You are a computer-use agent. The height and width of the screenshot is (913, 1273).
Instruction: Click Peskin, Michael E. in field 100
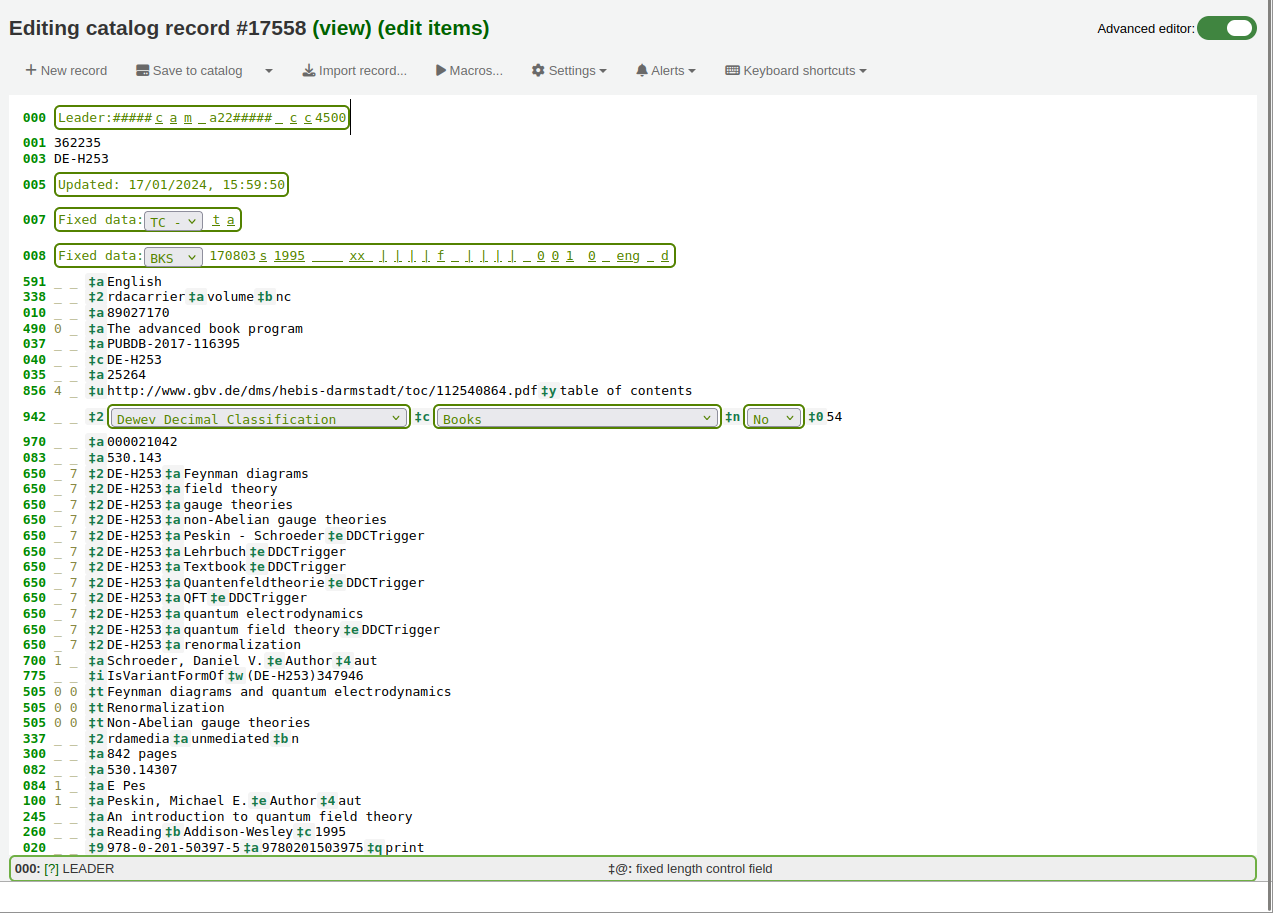point(177,801)
